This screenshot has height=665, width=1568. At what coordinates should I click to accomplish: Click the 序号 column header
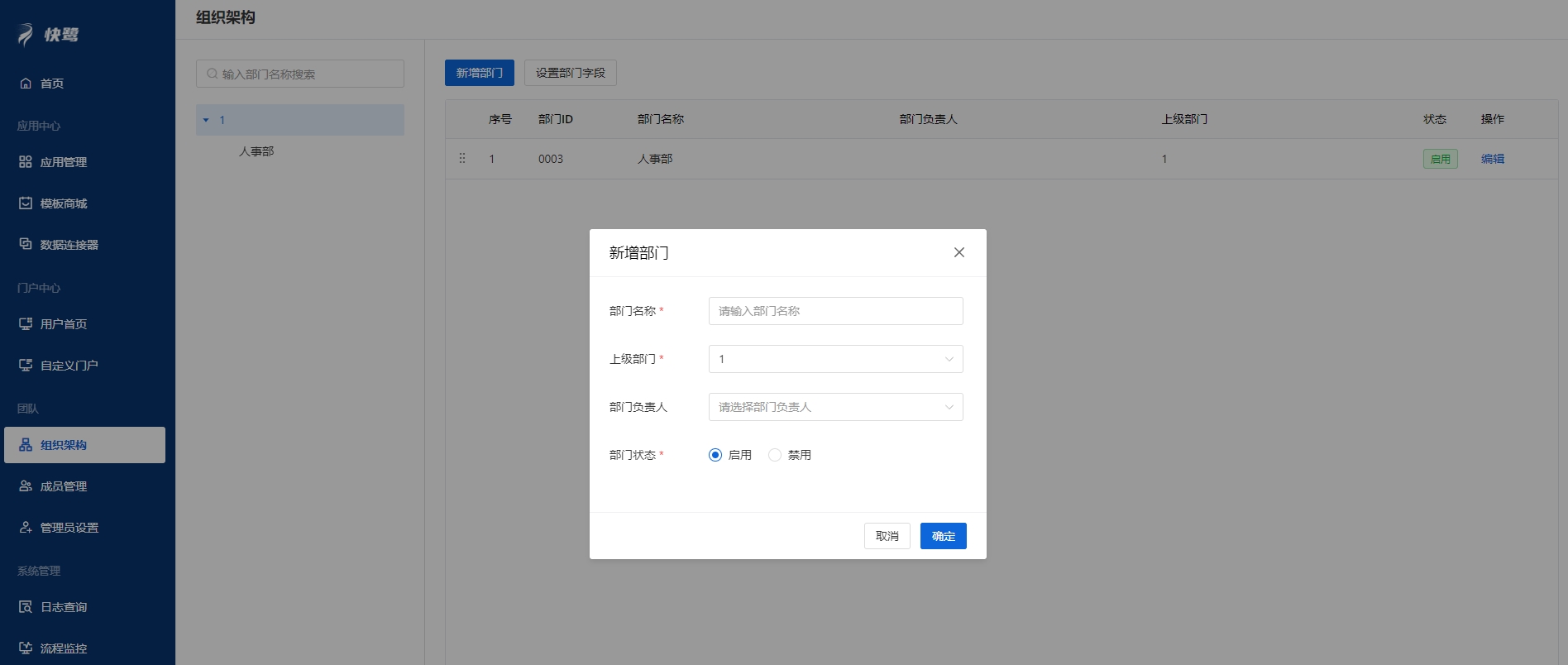tap(500, 119)
